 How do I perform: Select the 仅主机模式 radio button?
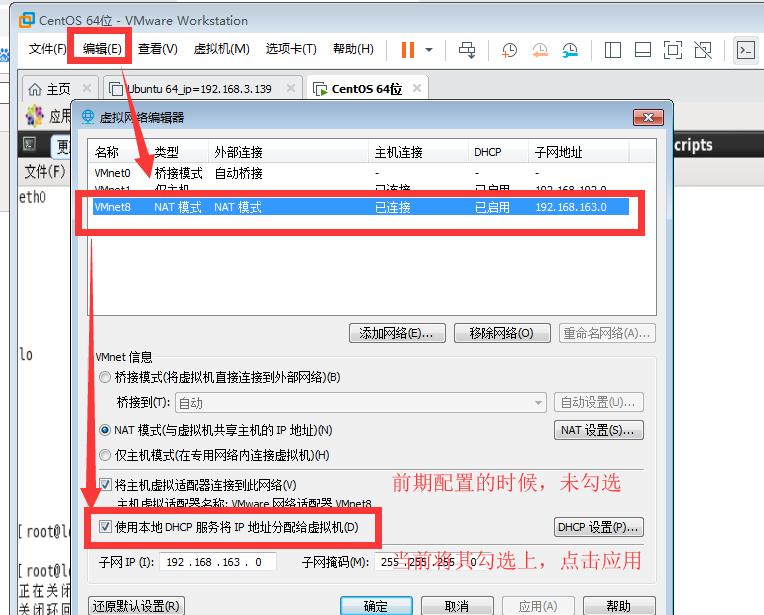105,455
